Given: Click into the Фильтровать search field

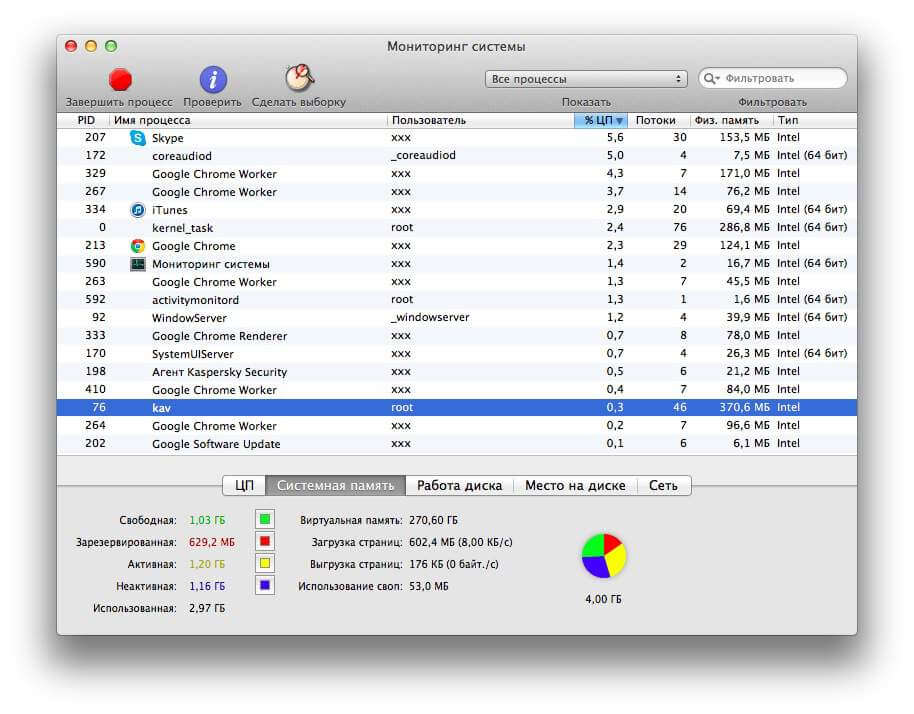Looking at the screenshot, I should tap(772, 78).
